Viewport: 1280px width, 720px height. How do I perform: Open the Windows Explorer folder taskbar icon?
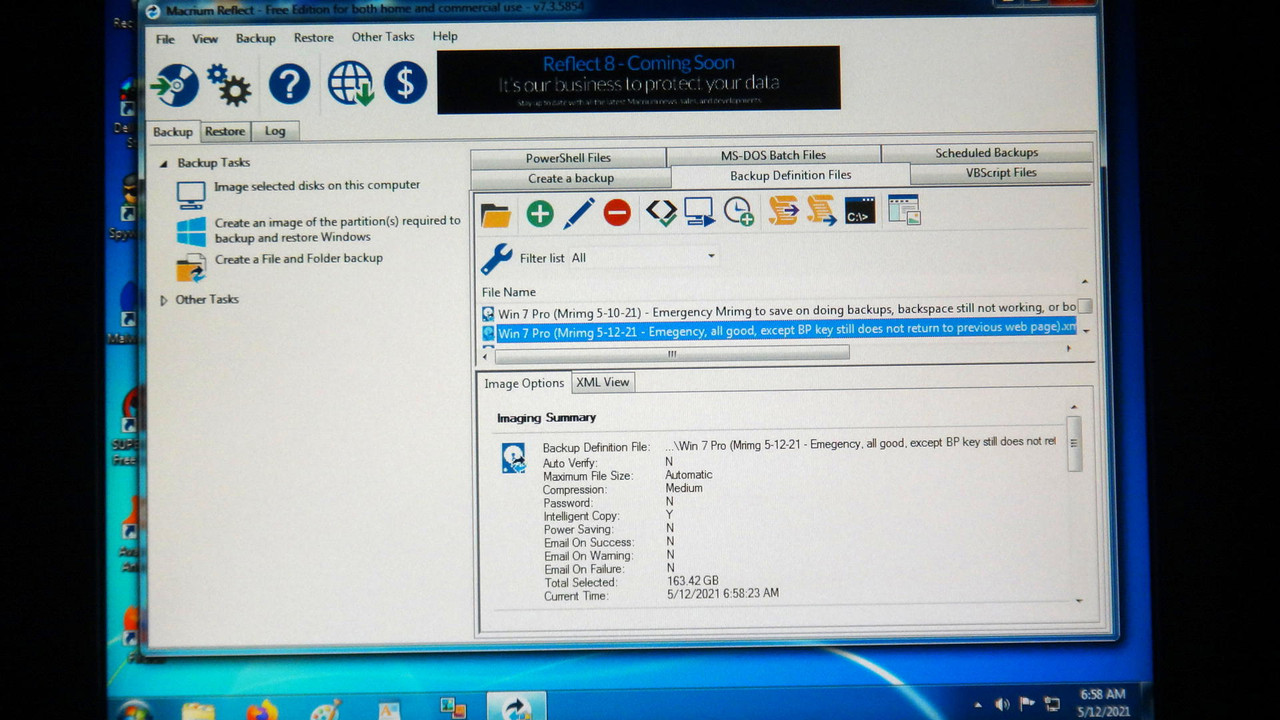[198, 711]
